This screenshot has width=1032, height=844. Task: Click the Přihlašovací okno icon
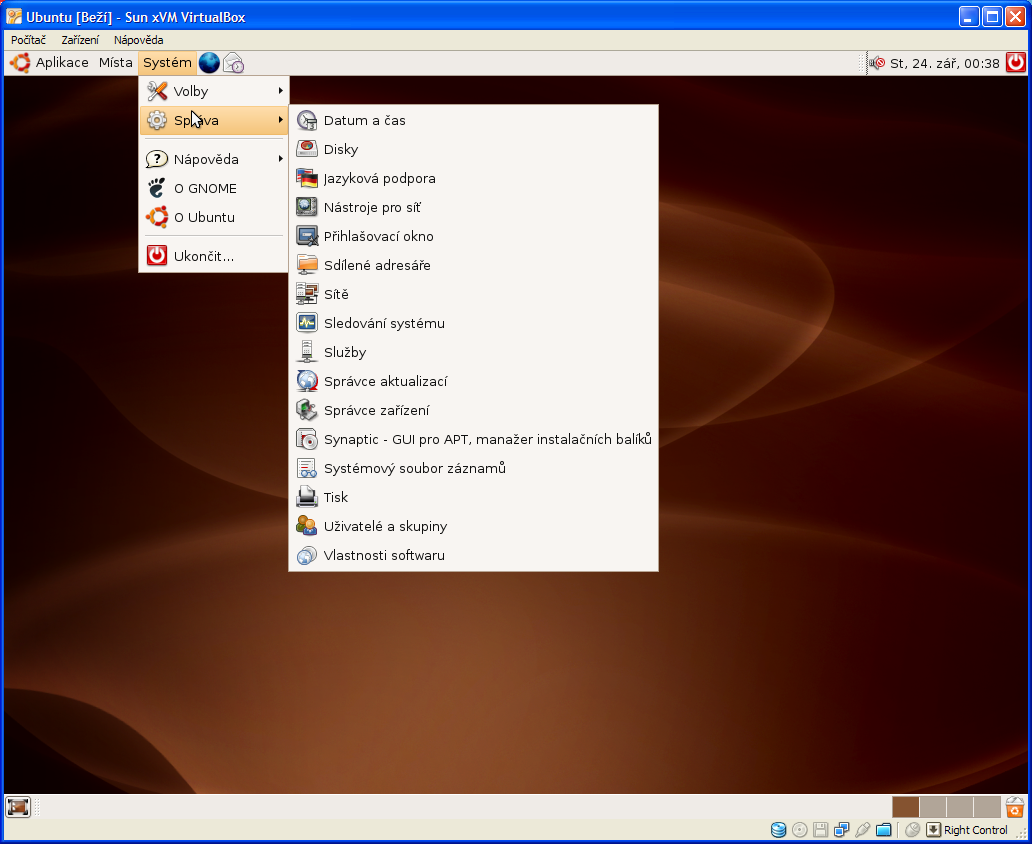click(x=307, y=236)
